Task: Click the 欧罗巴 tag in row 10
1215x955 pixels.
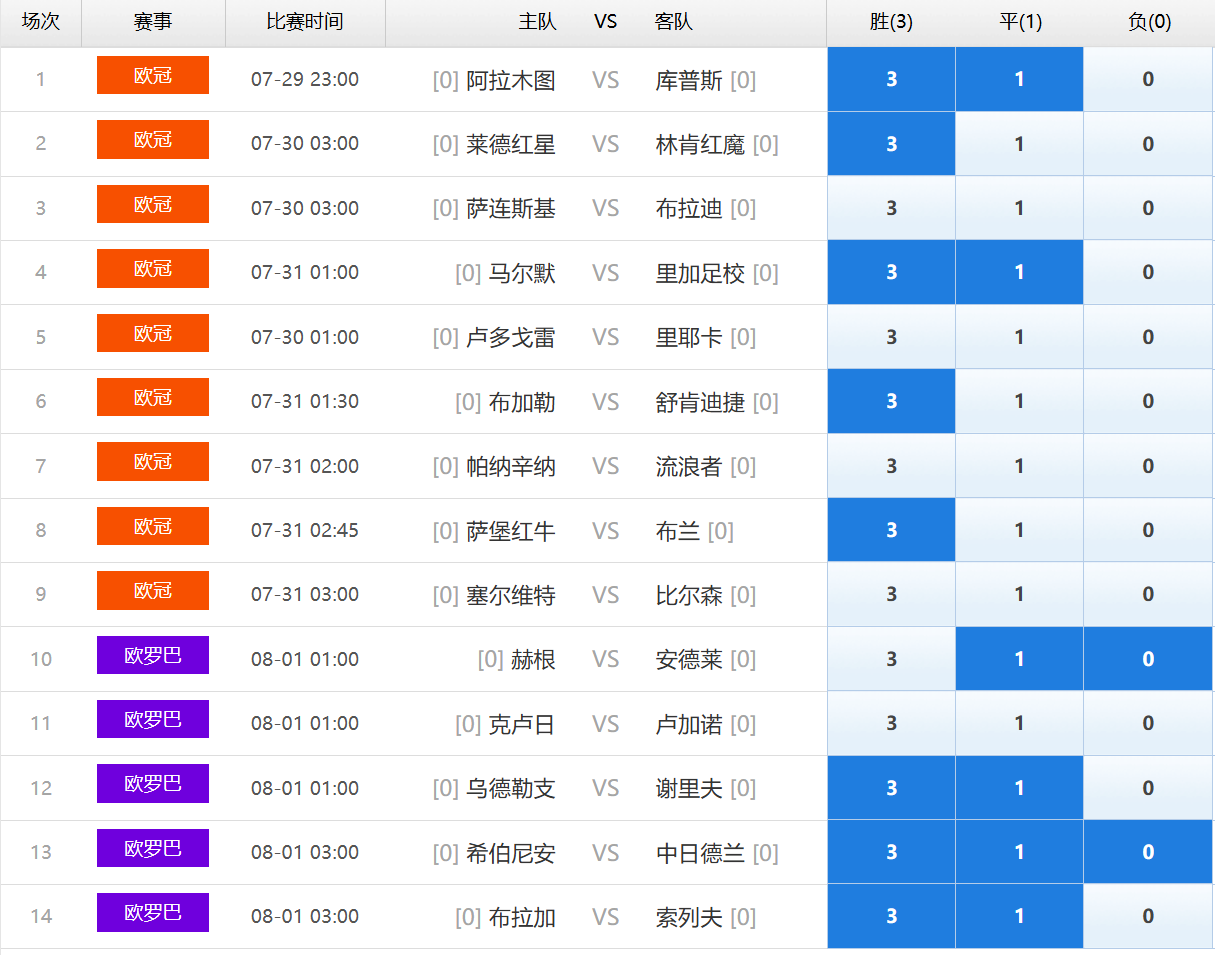Action: 153,655
